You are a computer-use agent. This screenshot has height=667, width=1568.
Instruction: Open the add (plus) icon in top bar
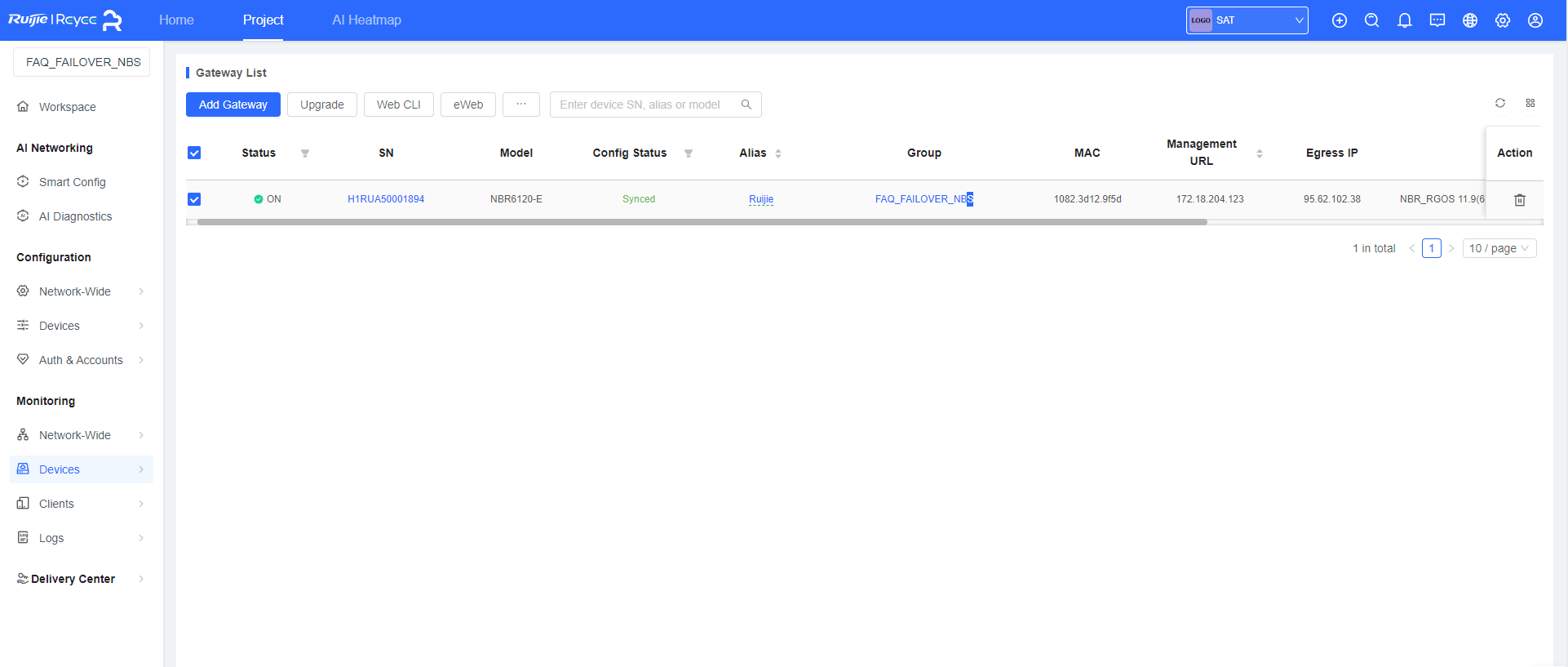coord(1340,20)
